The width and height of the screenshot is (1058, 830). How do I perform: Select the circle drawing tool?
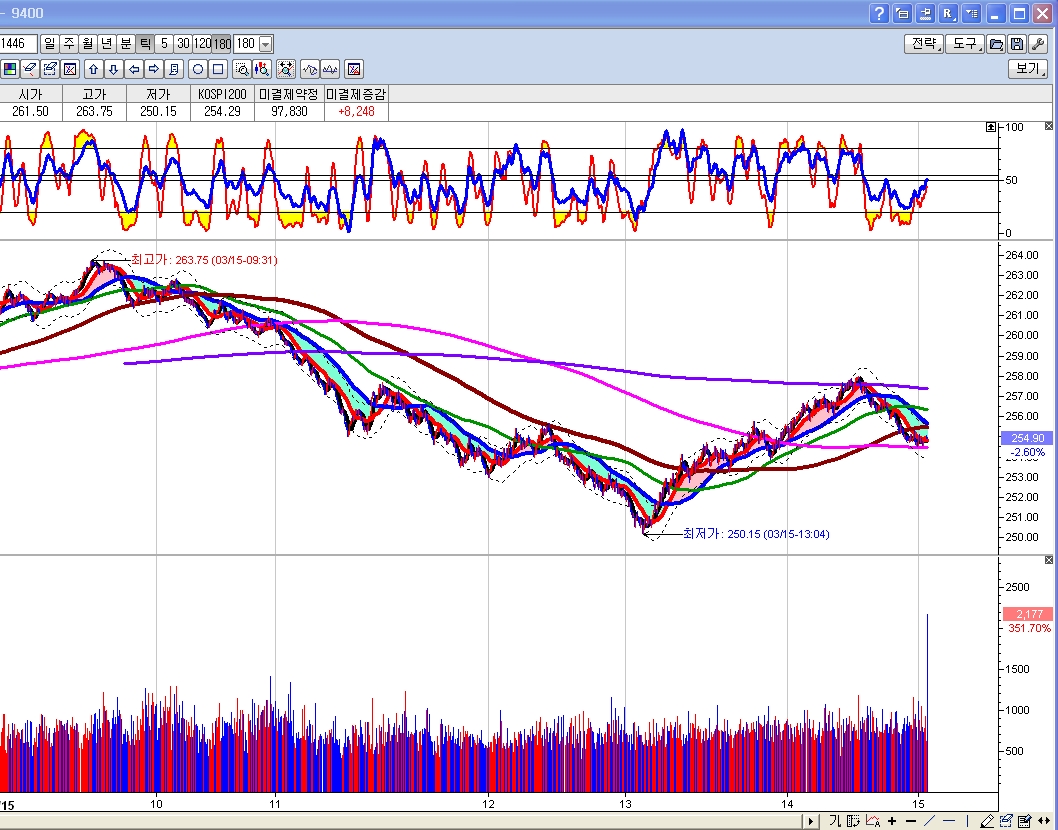point(198,69)
